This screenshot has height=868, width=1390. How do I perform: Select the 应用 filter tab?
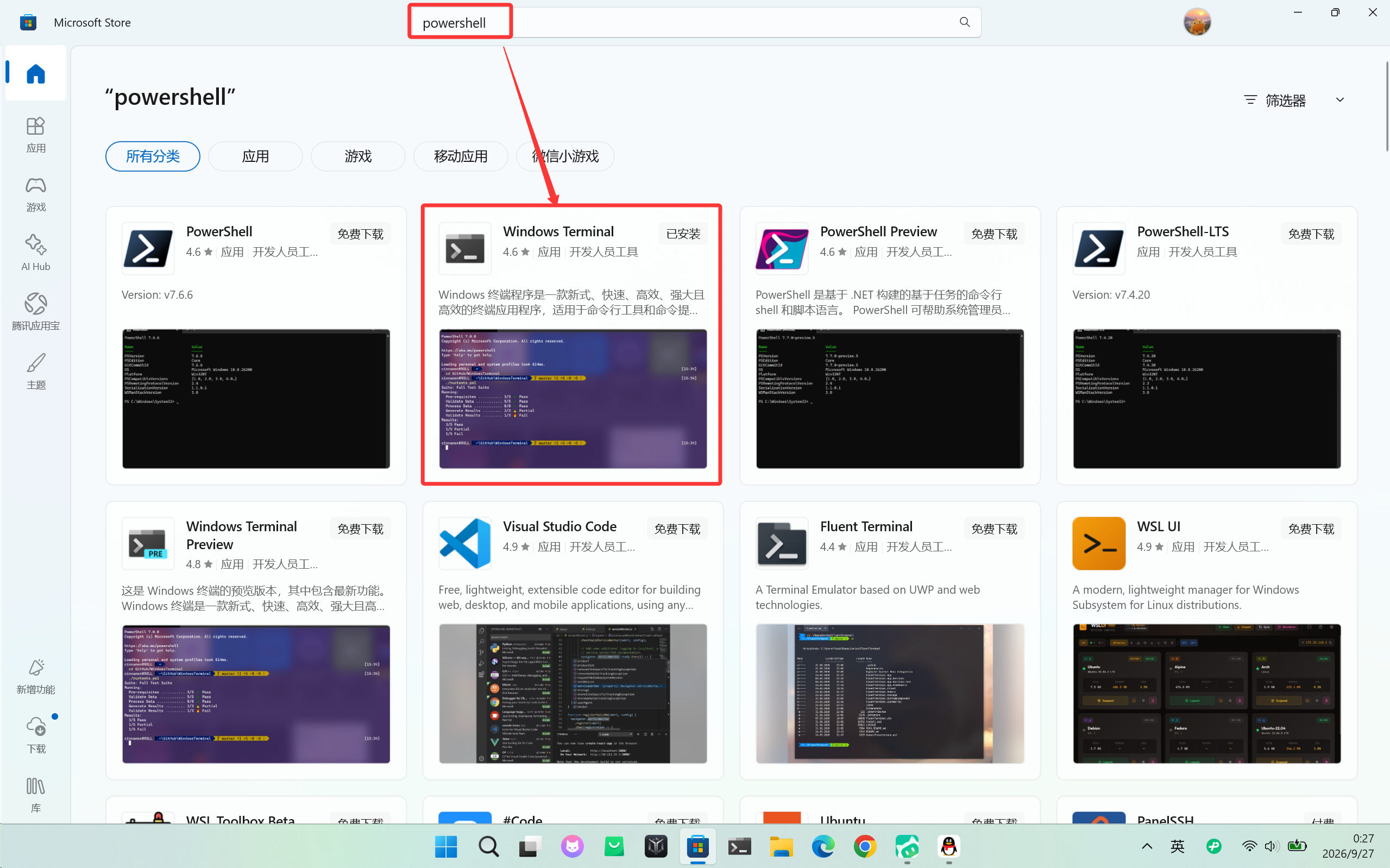tap(255, 156)
